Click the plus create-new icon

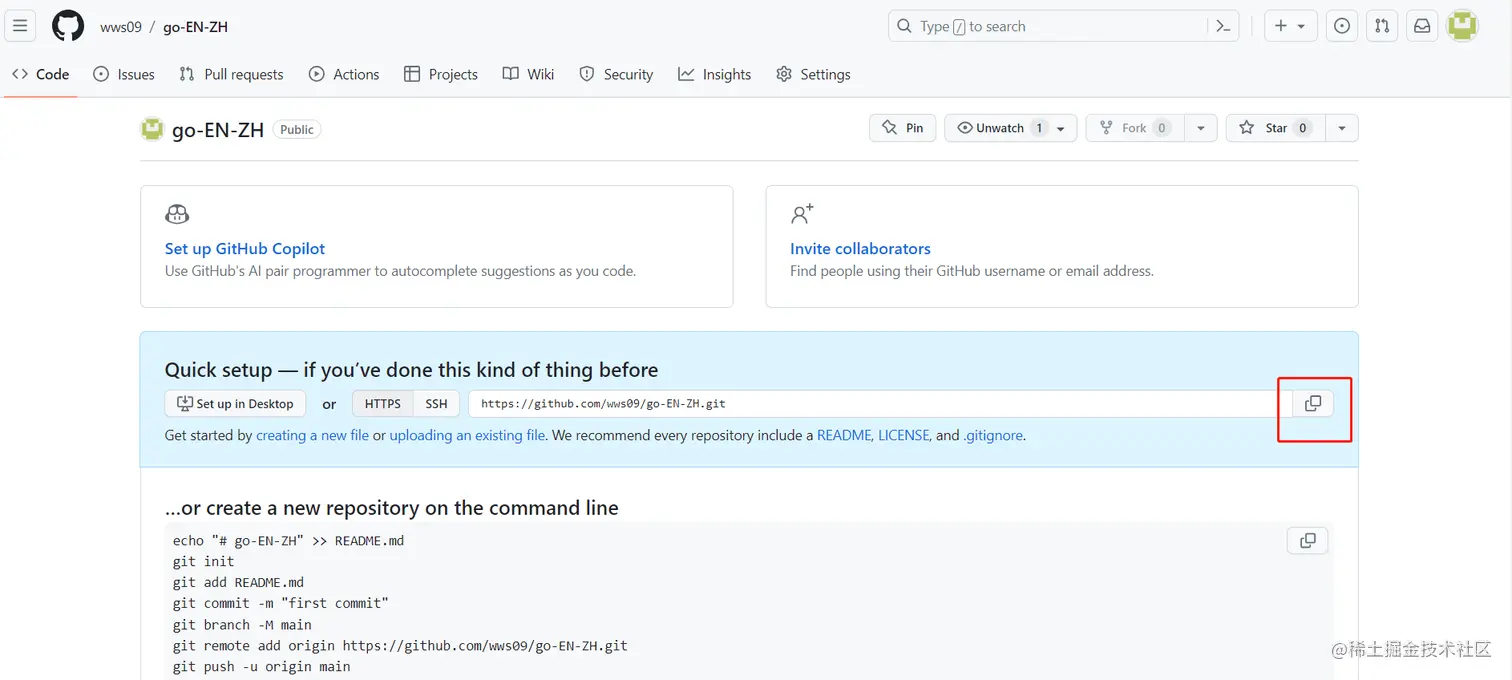point(1280,26)
